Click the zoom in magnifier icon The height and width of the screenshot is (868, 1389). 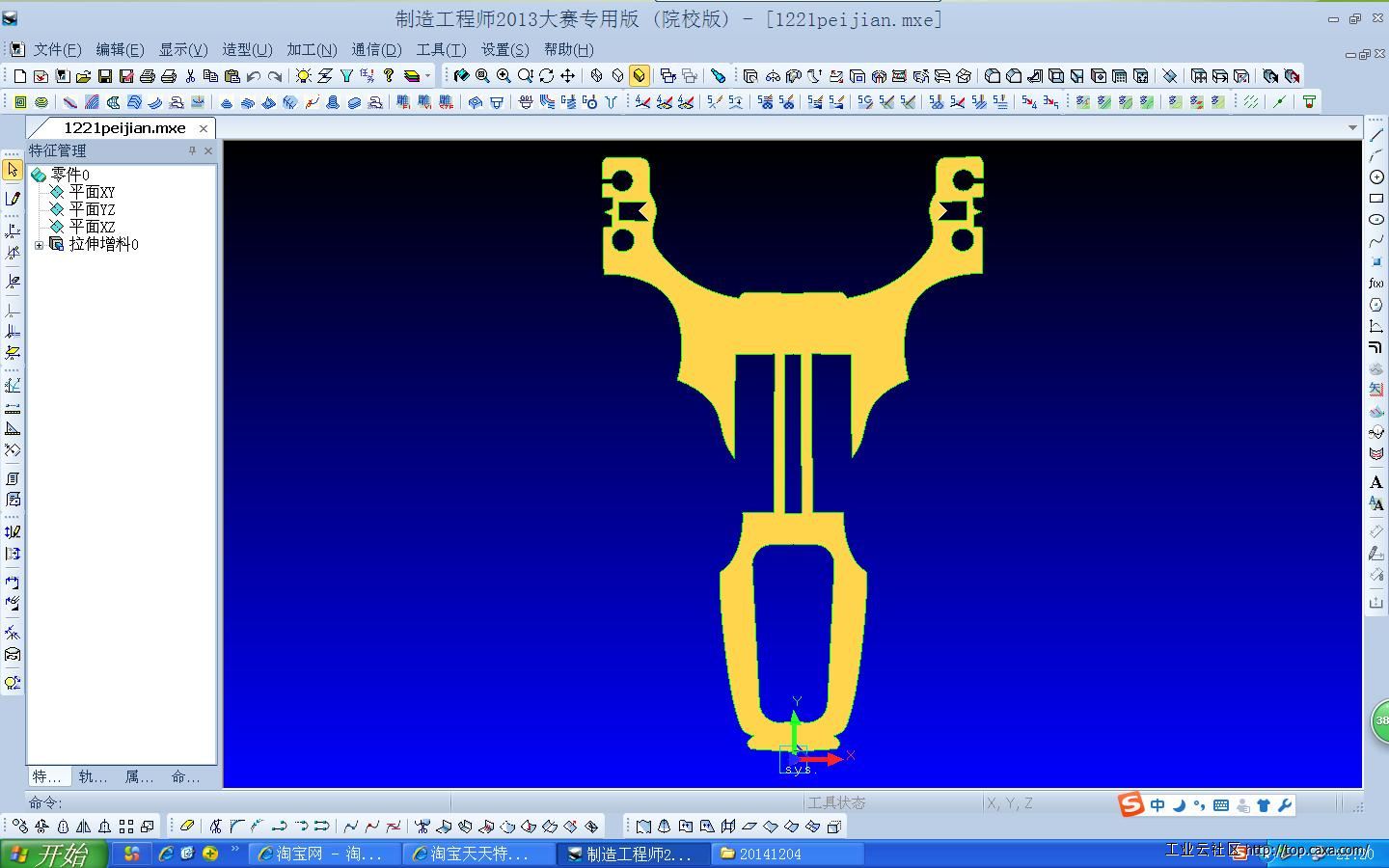[504, 76]
